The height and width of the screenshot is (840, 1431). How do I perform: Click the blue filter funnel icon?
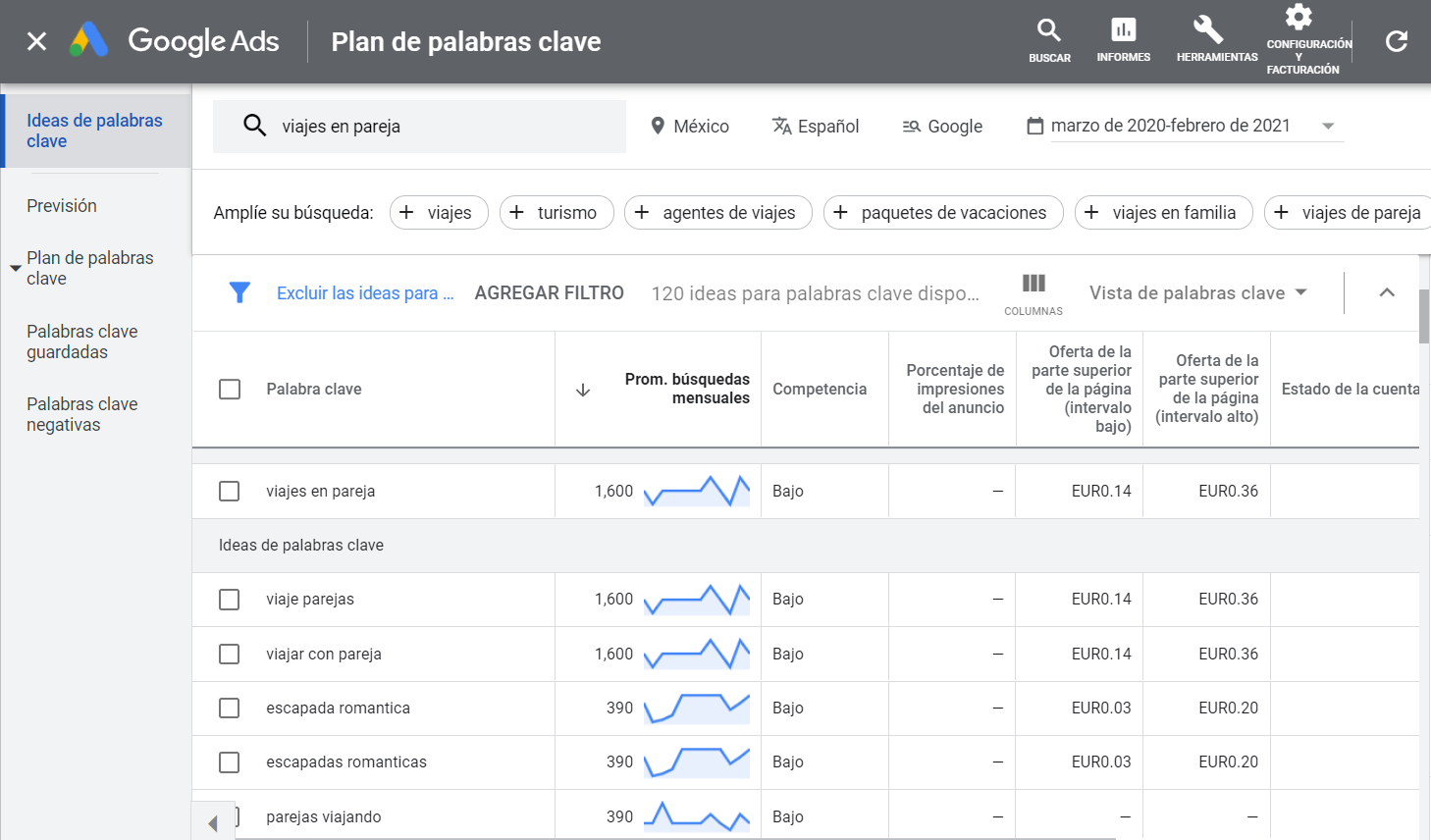click(x=239, y=291)
